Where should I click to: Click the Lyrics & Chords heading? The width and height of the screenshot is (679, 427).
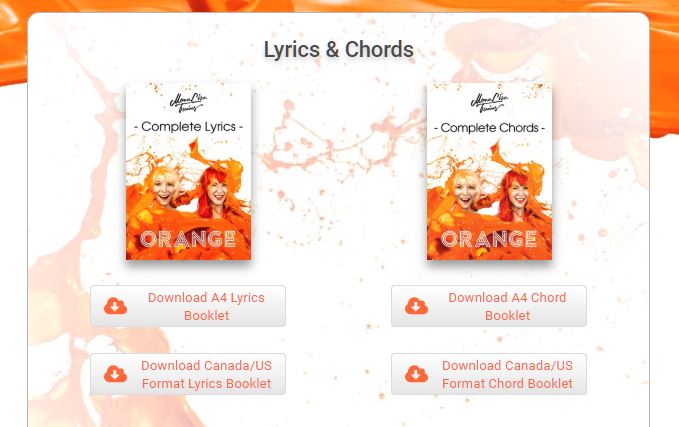pyautogui.click(x=339, y=49)
